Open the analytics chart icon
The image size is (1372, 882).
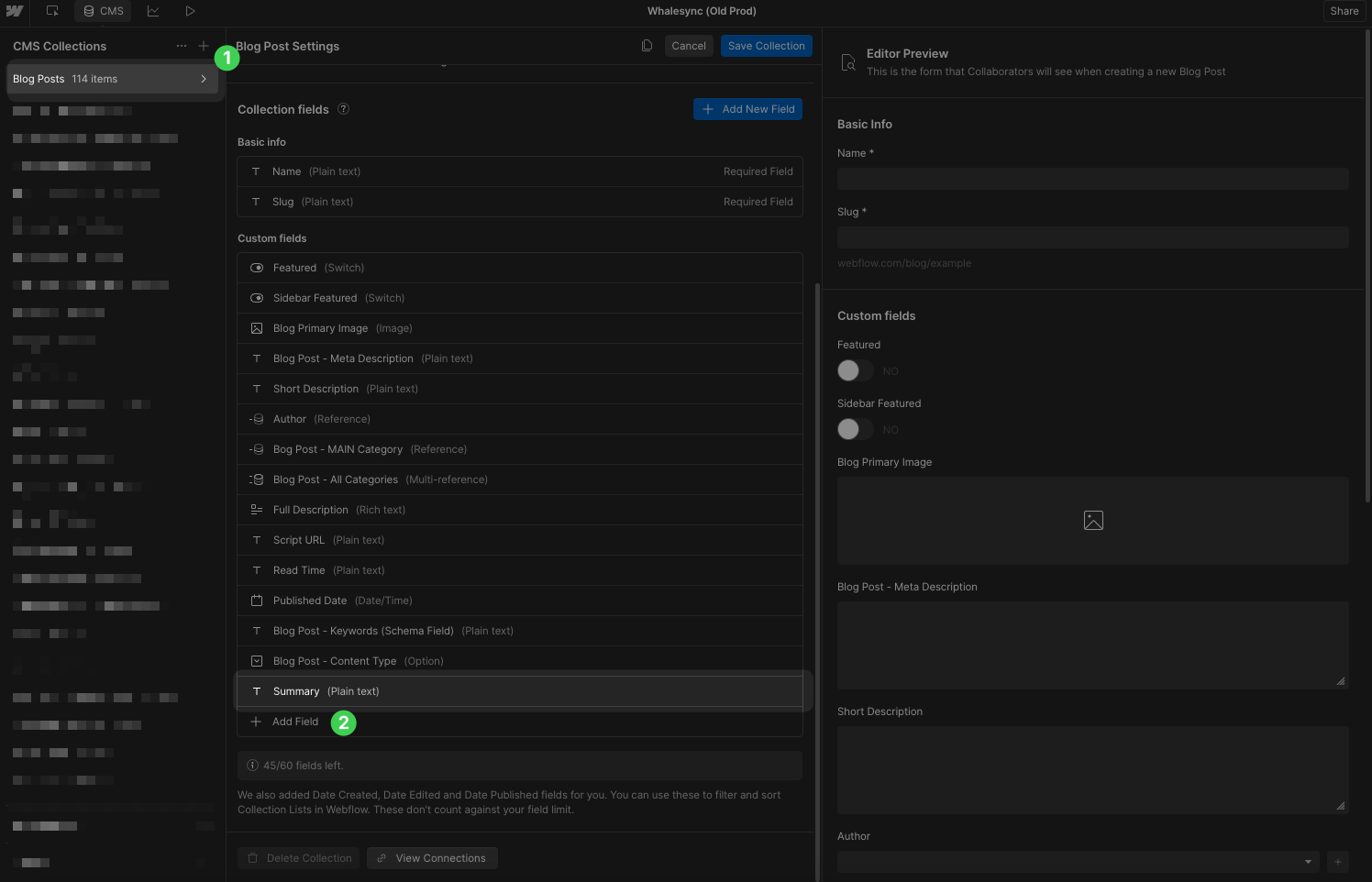(x=153, y=11)
